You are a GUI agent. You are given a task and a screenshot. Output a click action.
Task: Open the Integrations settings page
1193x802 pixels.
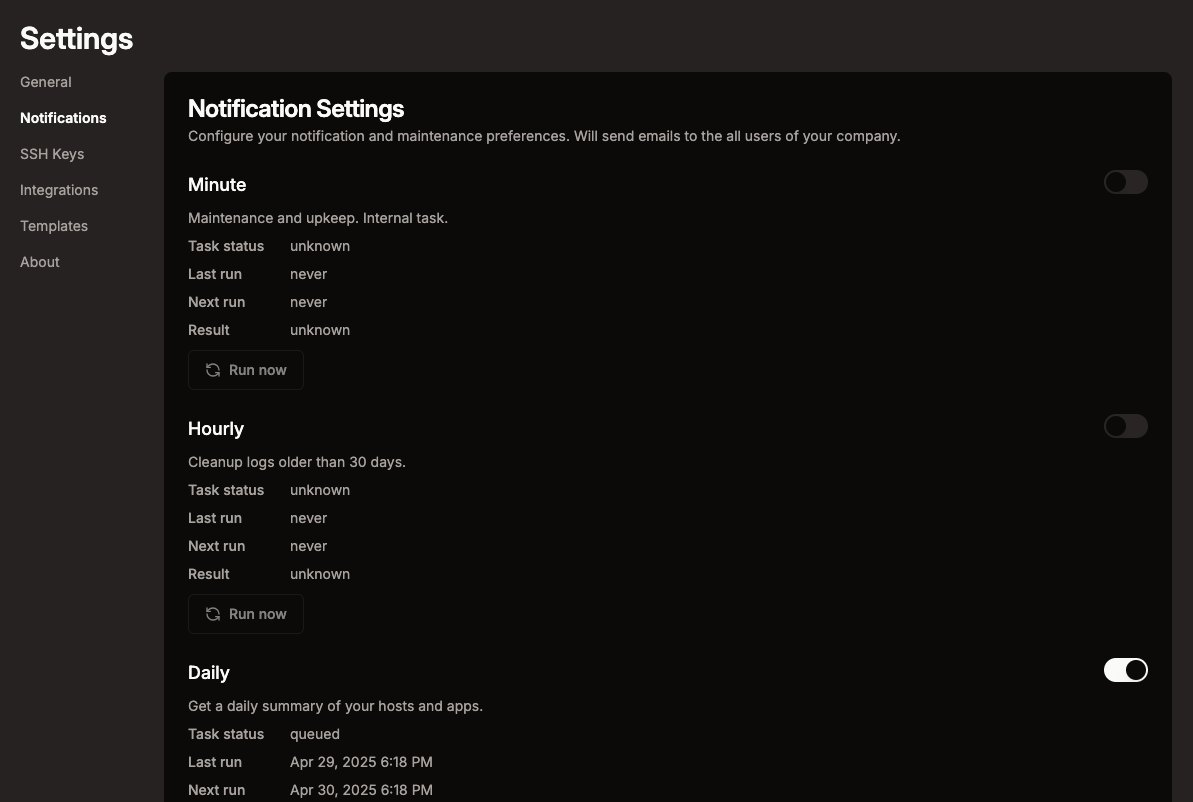click(59, 190)
